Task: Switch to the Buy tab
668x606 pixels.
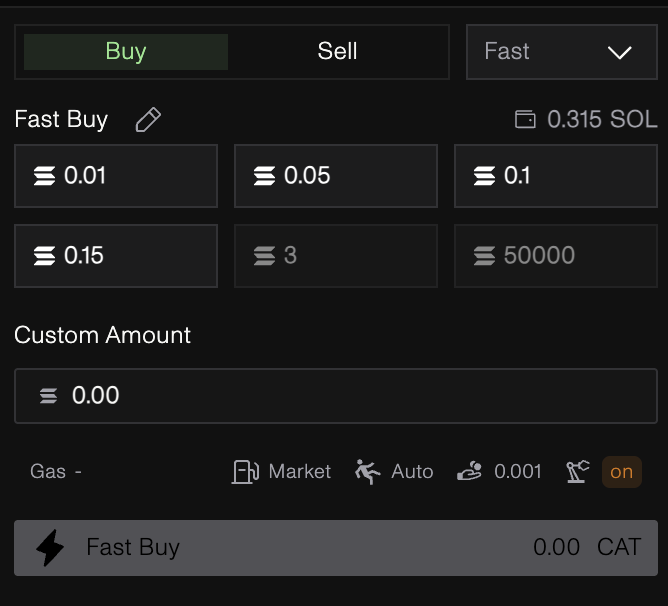Action: (126, 52)
